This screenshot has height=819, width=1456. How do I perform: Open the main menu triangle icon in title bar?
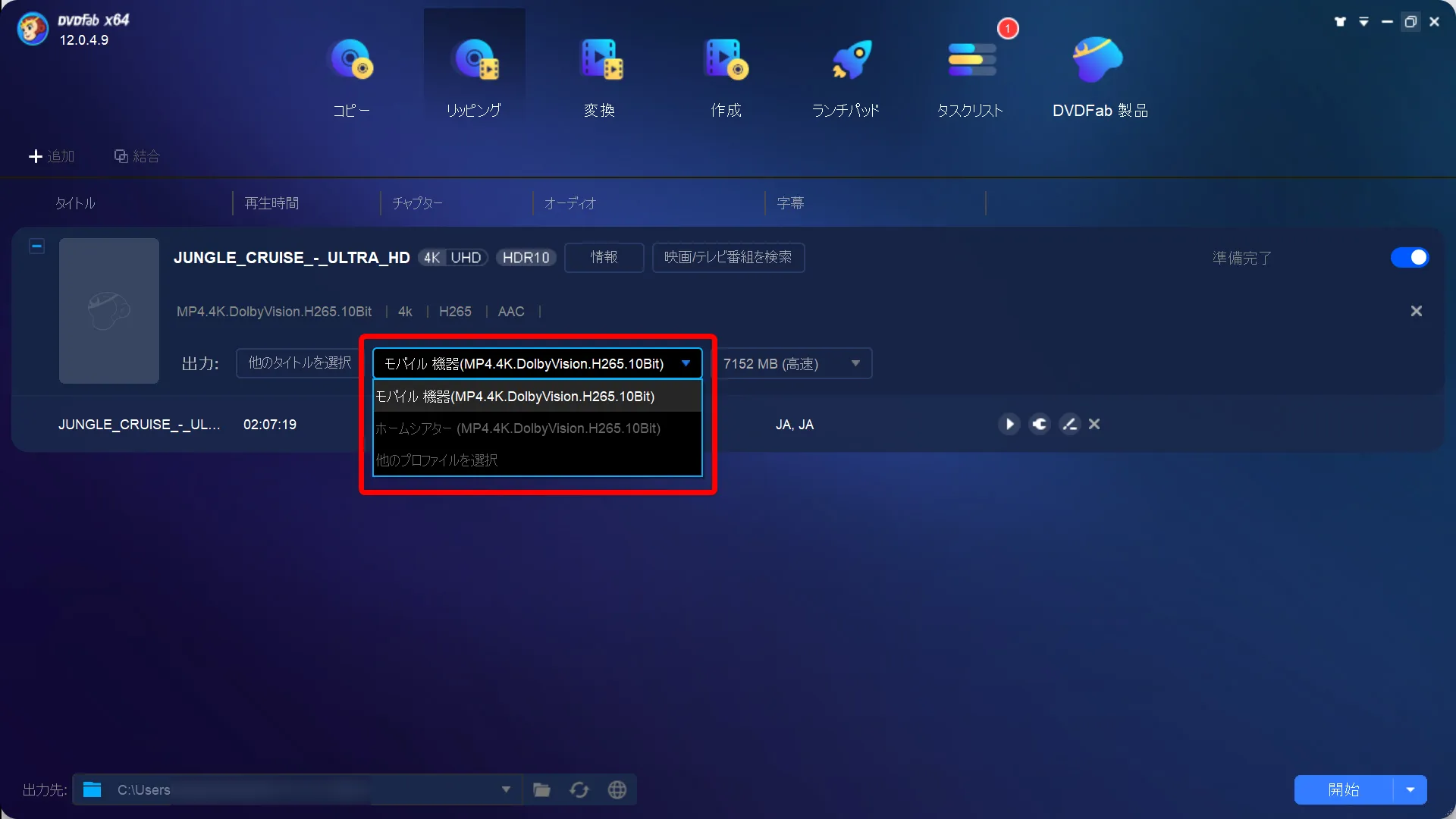[1363, 22]
